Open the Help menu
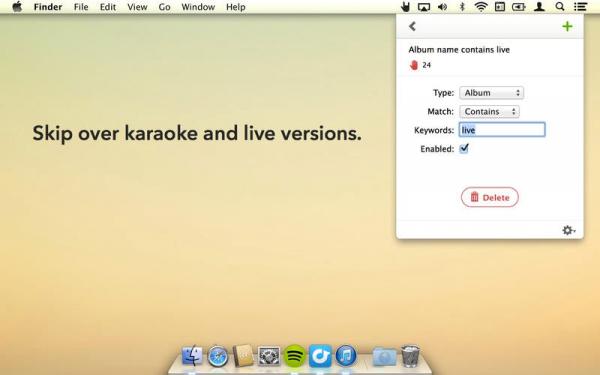This screenshot has height=375, width=600. tap(236, 7)
